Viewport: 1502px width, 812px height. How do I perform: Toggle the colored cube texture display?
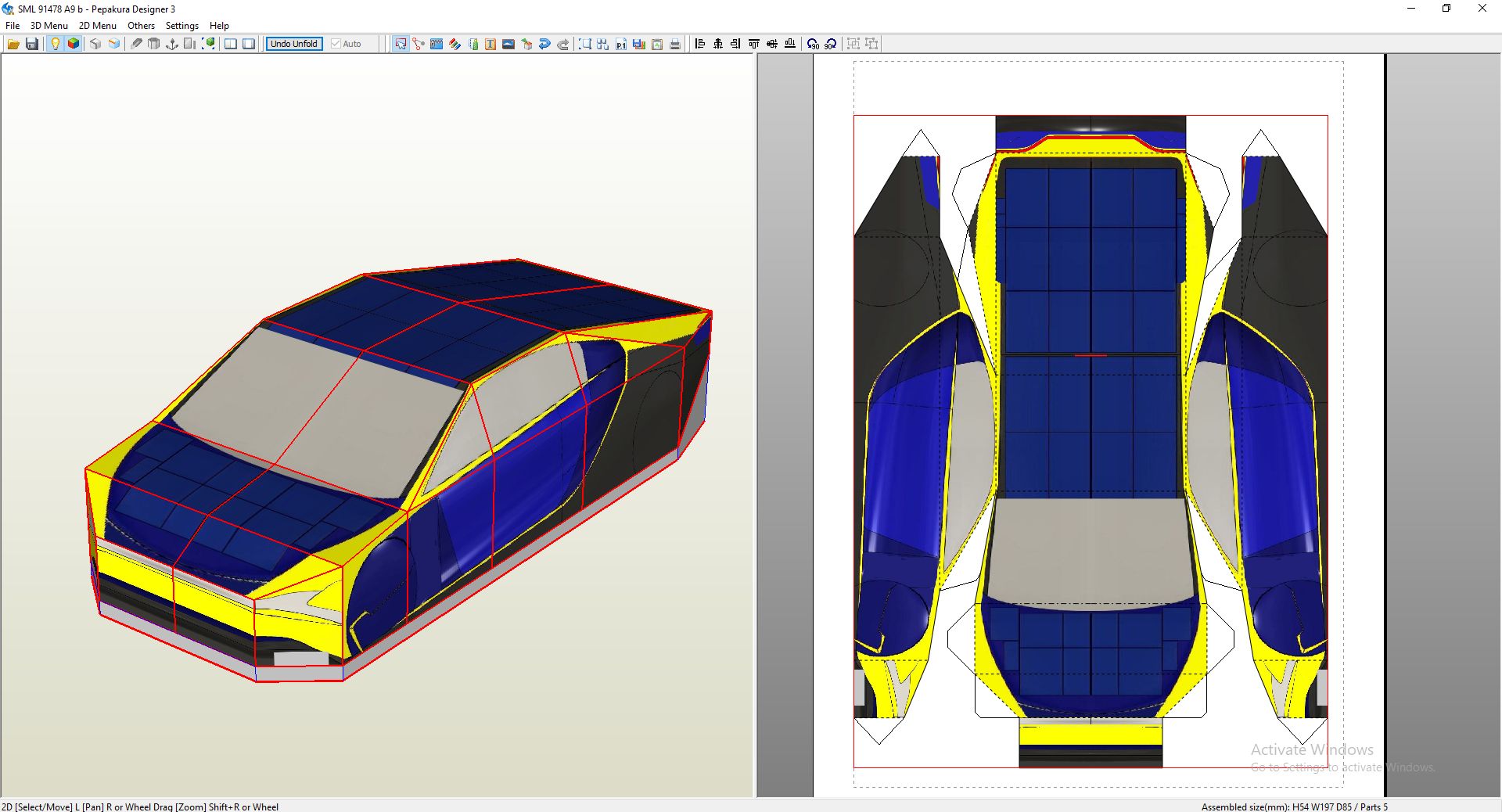(74, 44)
